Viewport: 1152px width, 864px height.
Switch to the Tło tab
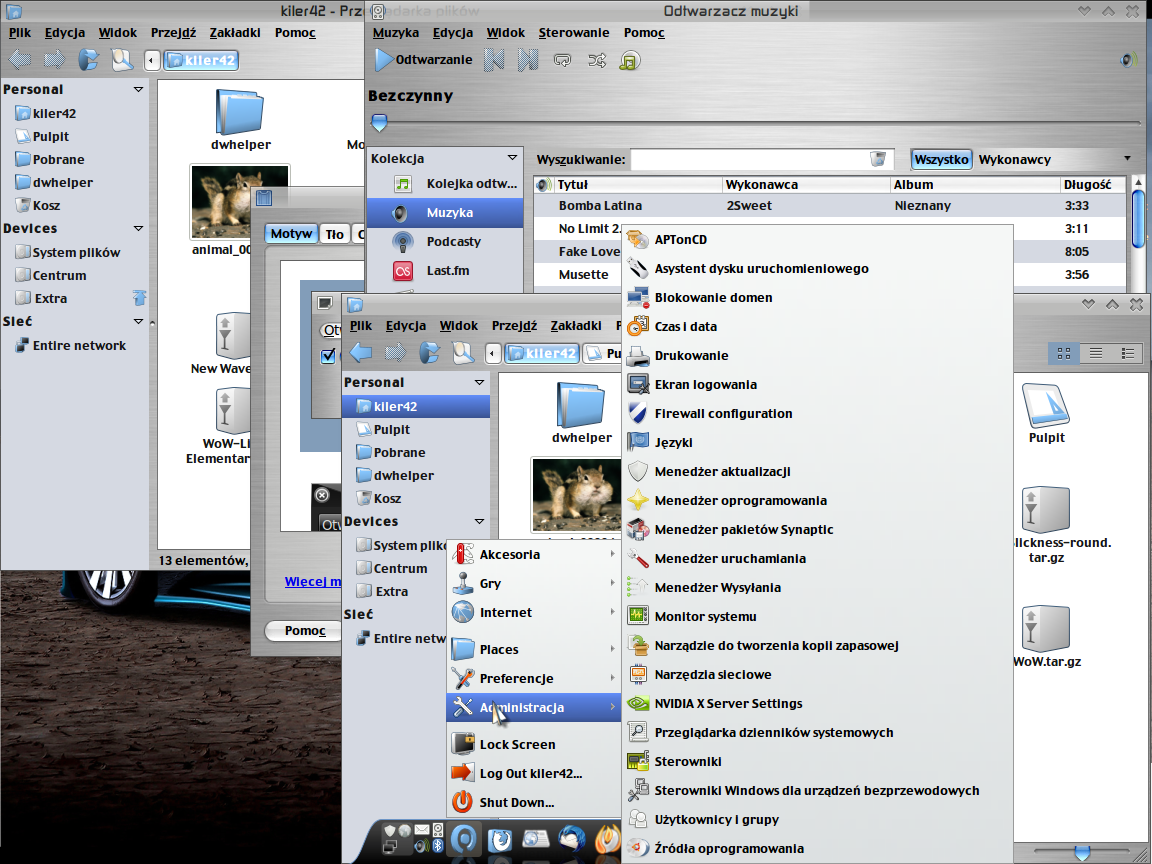click(x=334, y=234)
